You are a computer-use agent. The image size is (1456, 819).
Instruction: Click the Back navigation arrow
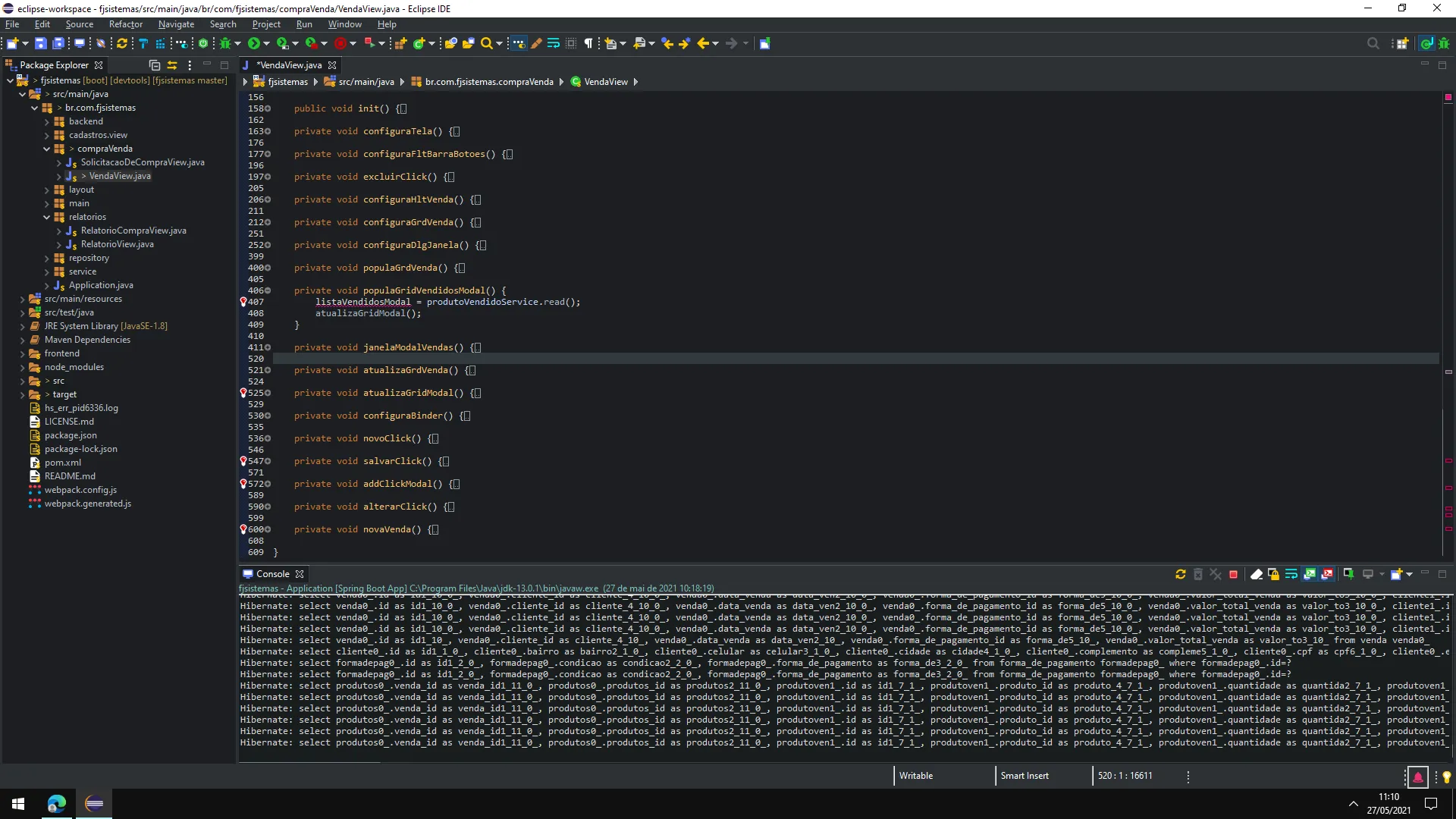click(703, 44)
